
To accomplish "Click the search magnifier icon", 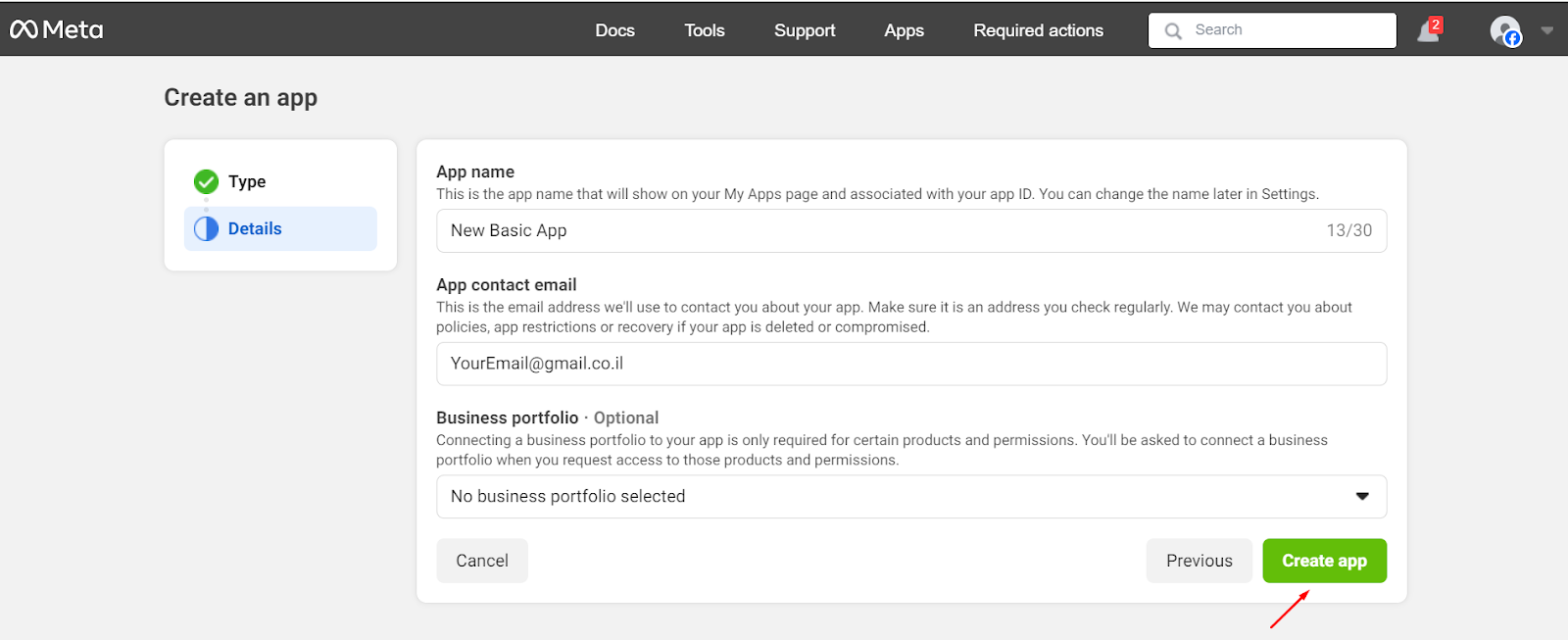I will 1173,31.
